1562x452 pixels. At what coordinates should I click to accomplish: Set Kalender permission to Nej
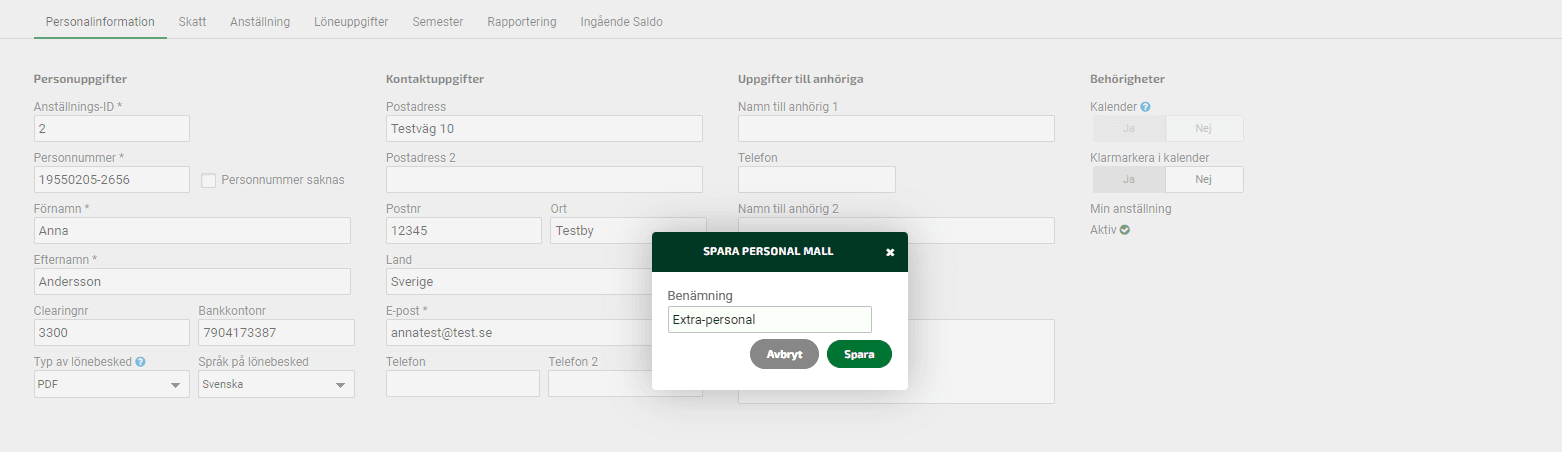click(x=1204, y=128)
